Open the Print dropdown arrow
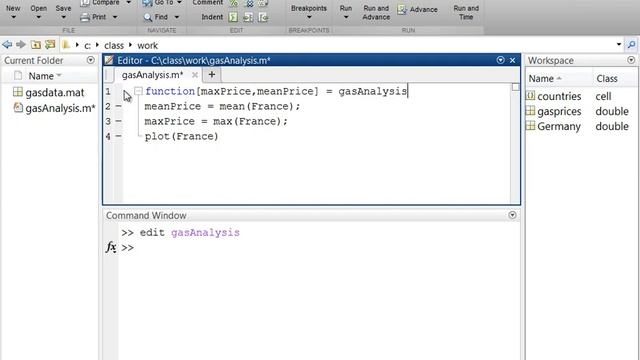Viewport: 640px width, 360px height. (x=115, y=17)
